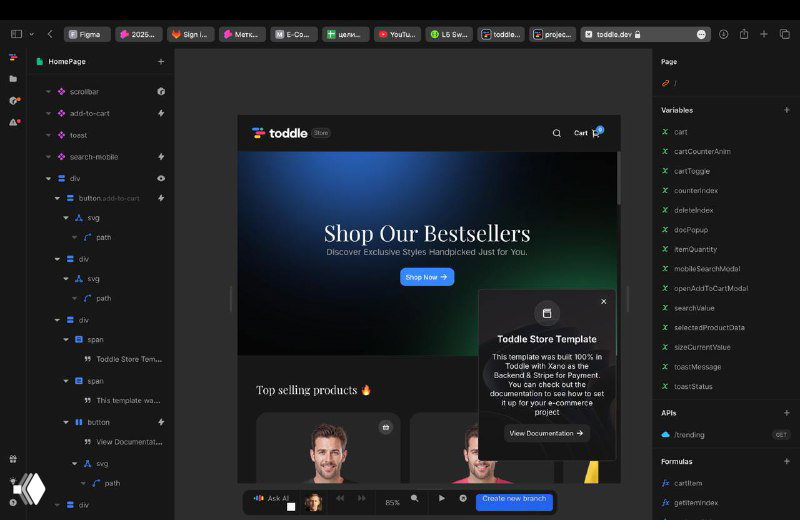800x520 pixels.
Task: Click the undo arrows in bottom toolbar
Action: [x=340, y=498]
